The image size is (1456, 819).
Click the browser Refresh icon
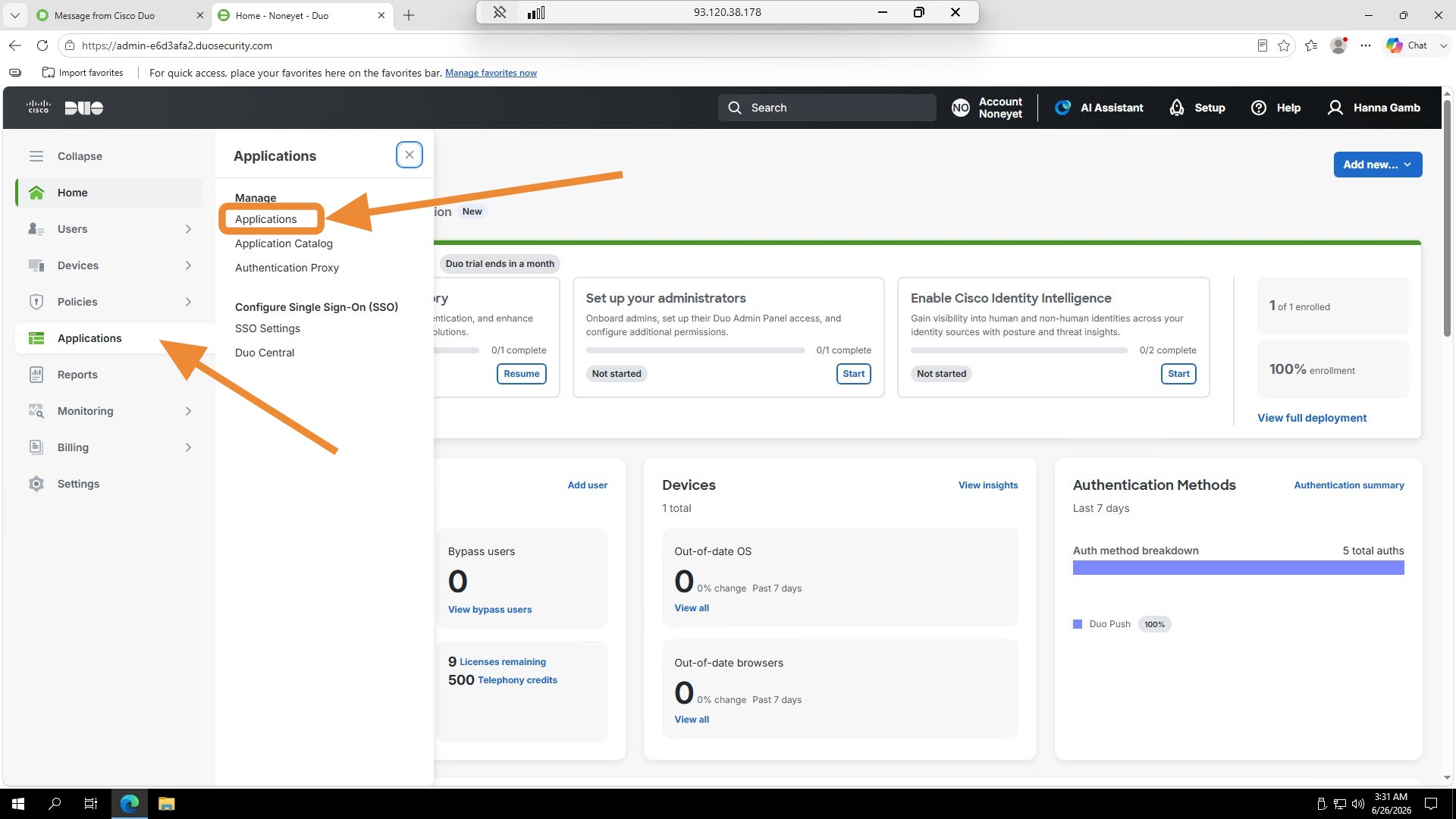click(x=42, y=45)
